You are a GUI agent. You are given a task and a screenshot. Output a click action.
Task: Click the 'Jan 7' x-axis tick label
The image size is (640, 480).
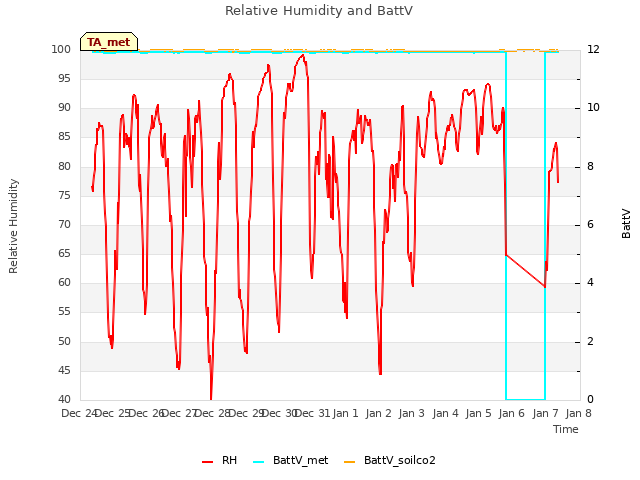pyautogui.click(x=545, y=413)
